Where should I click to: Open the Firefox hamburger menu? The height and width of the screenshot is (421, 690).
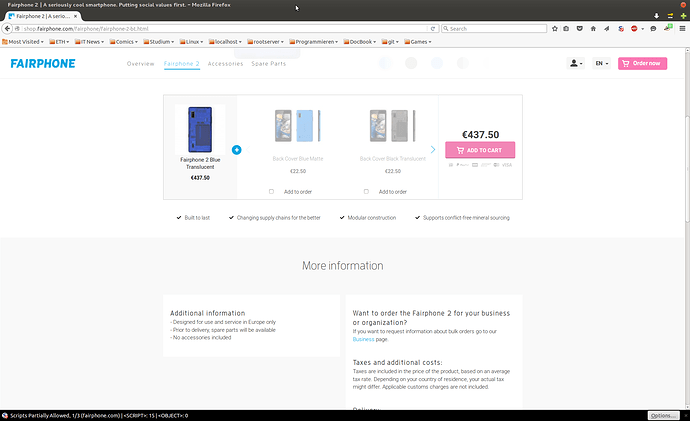682,29
